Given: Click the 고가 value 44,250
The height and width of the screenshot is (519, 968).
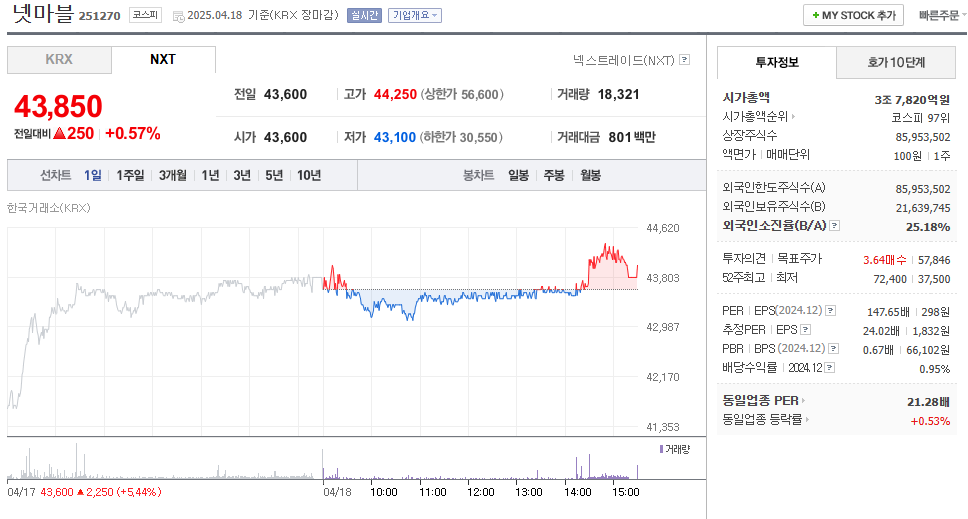Looking at the screenshot, I should (x=396, y=94).
